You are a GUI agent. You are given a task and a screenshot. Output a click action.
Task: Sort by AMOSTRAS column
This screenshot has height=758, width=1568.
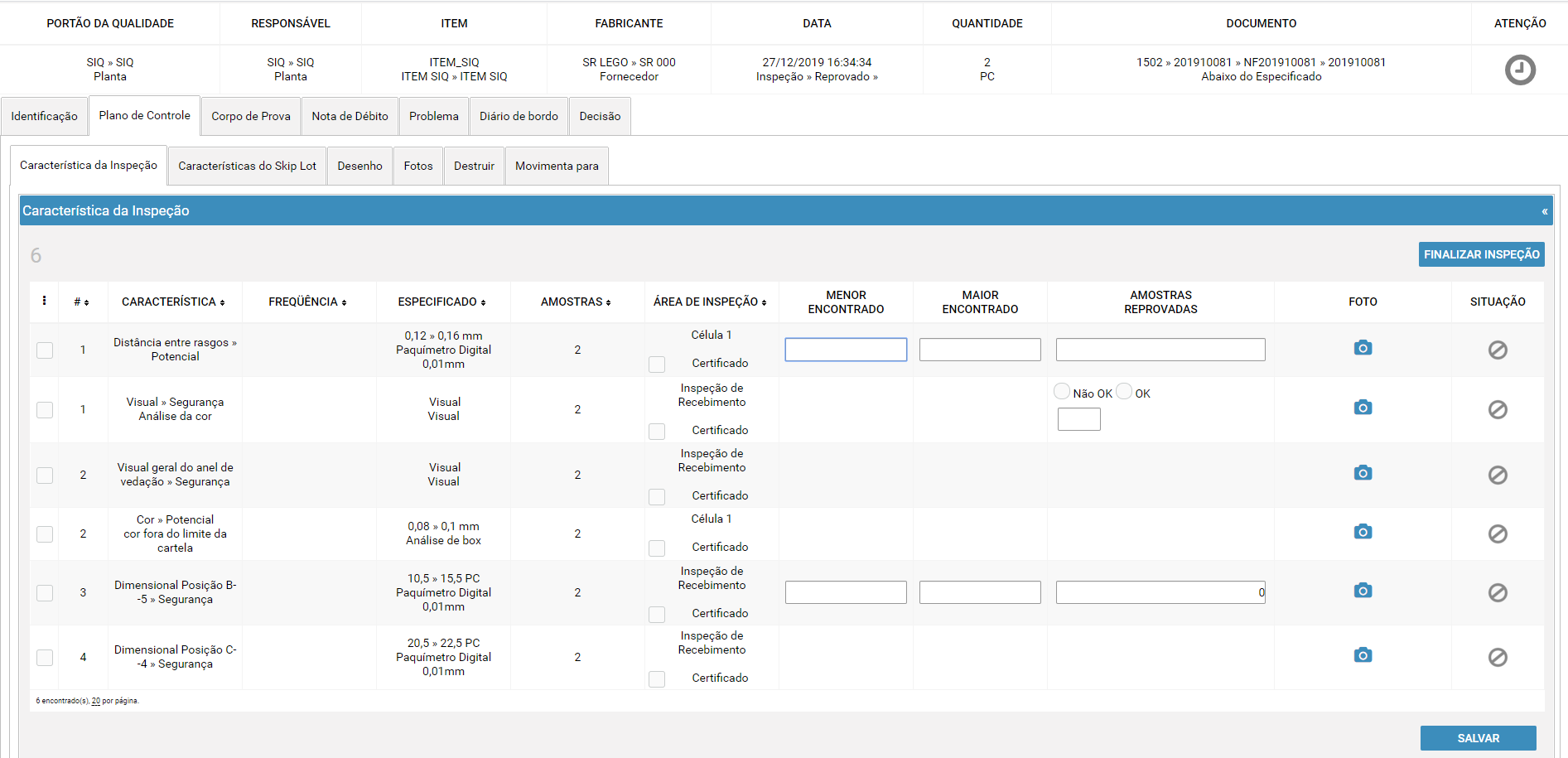tap(576, 302)
